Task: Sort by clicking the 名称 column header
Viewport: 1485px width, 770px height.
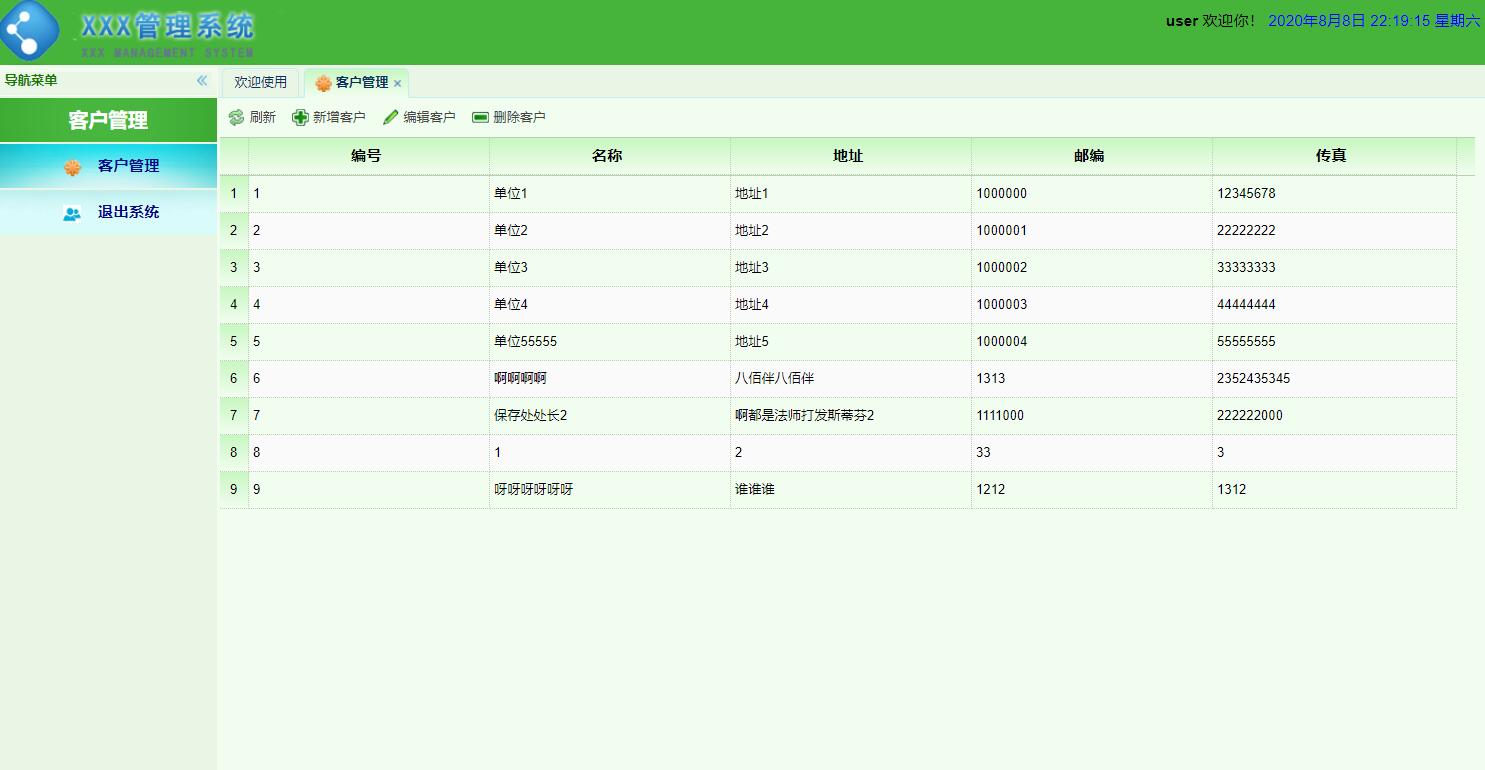Action: pos(610,155)
